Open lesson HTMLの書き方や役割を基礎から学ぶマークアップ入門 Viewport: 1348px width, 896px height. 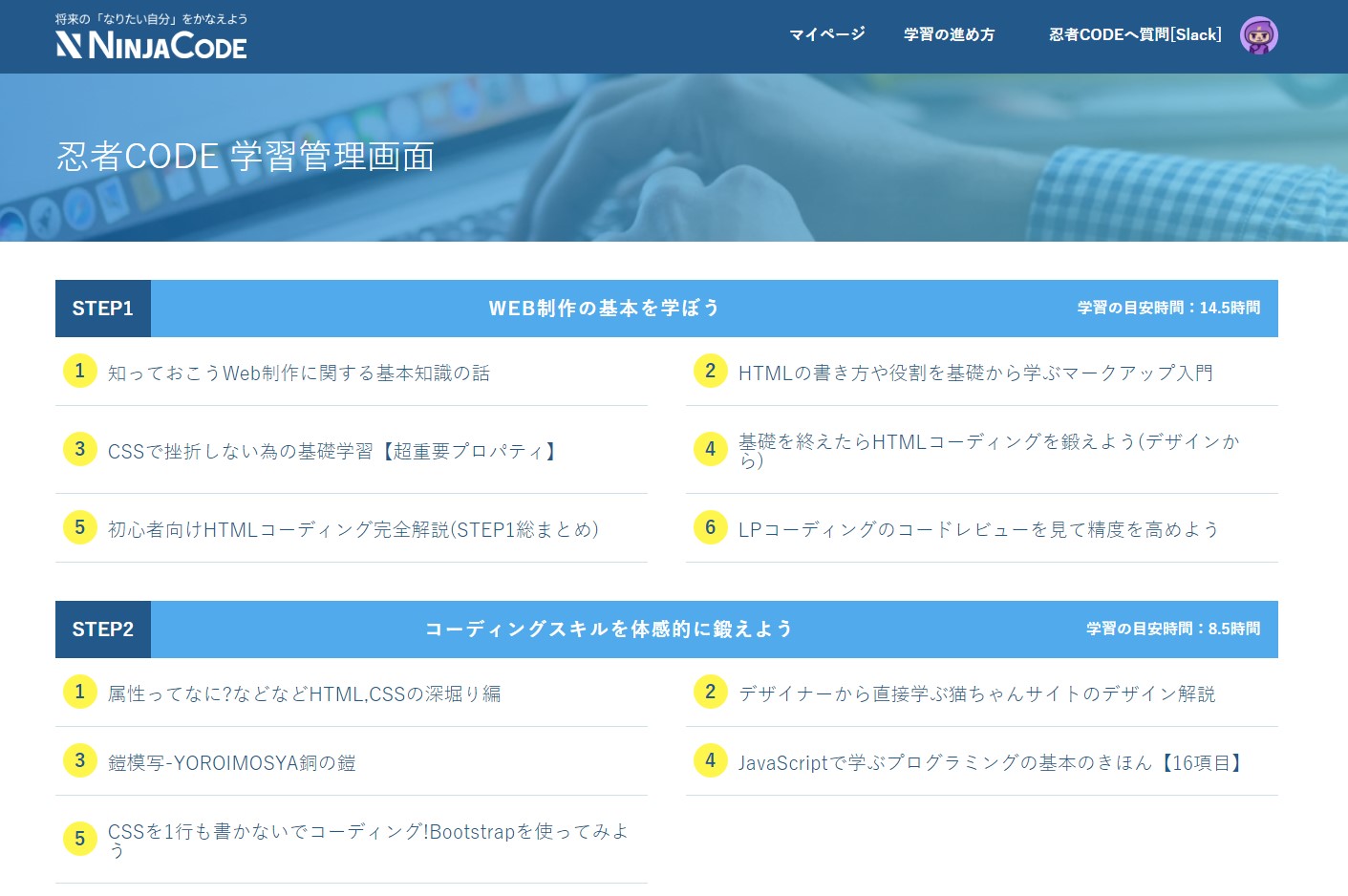tap(975, 373)
